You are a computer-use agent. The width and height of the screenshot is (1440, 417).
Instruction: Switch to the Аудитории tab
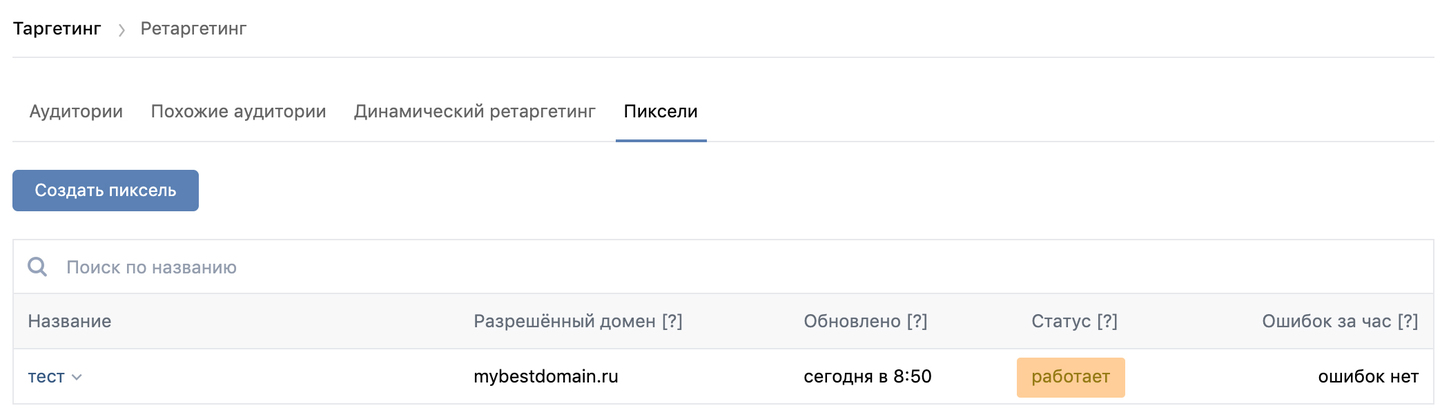click(x=76, y=112)
